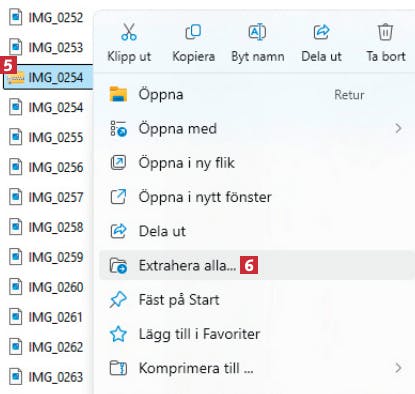Click the Ta bort trash icon
415x394 pixels.
[385, 32]
